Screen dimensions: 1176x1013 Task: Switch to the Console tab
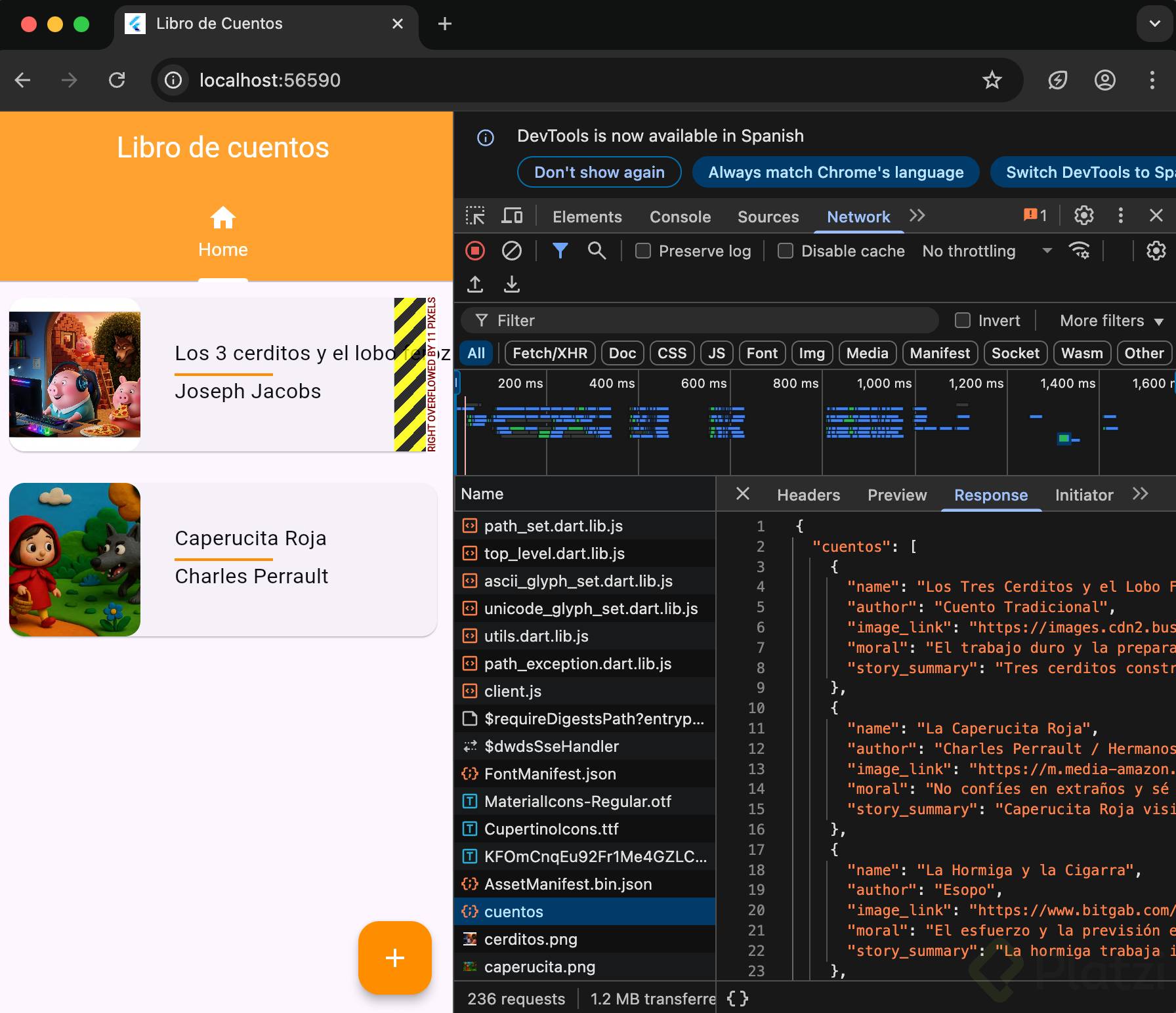click(680, 217)
